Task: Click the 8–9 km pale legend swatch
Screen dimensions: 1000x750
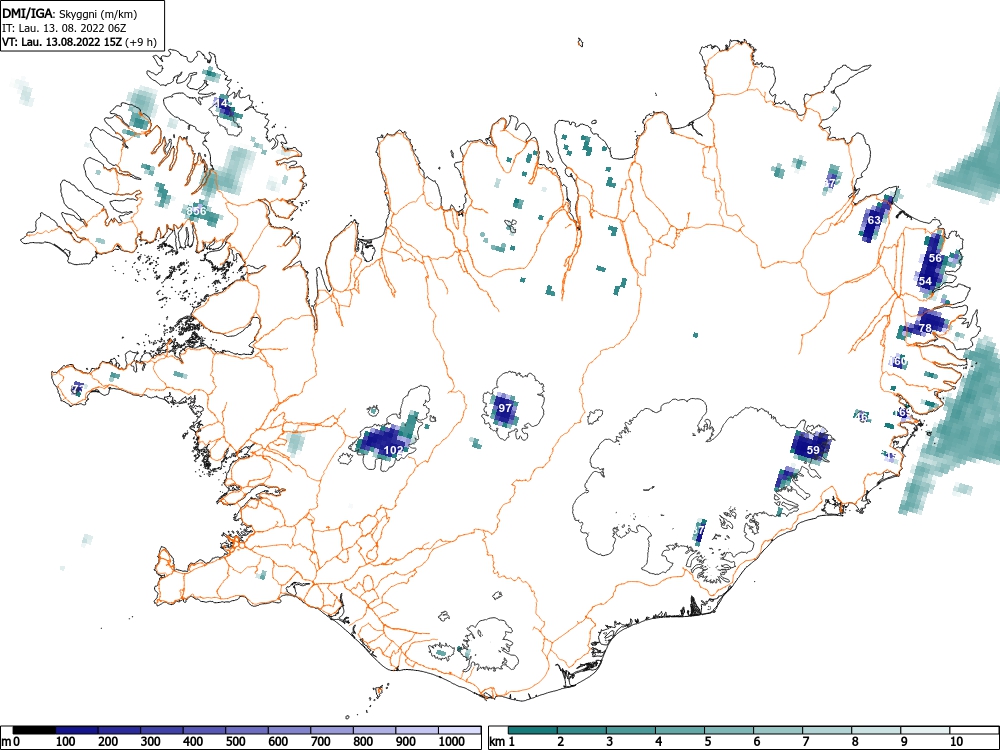Action: tap(877, 730)
